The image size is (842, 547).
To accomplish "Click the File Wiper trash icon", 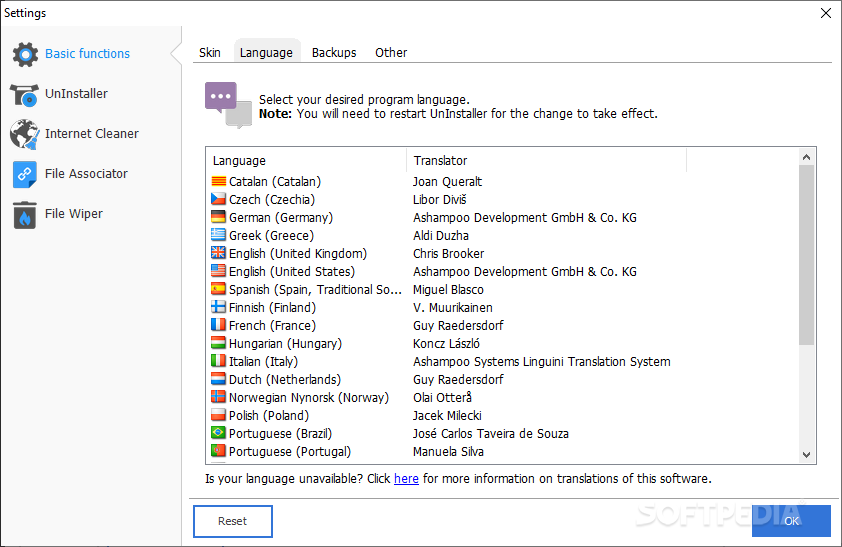I will point(25,215).
